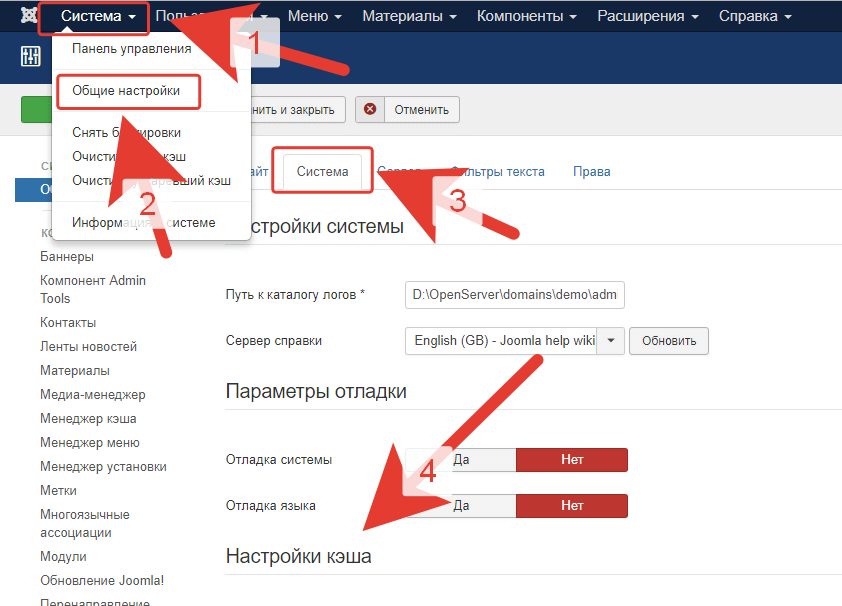Switch to the Права tab

[x=591, y=171]
